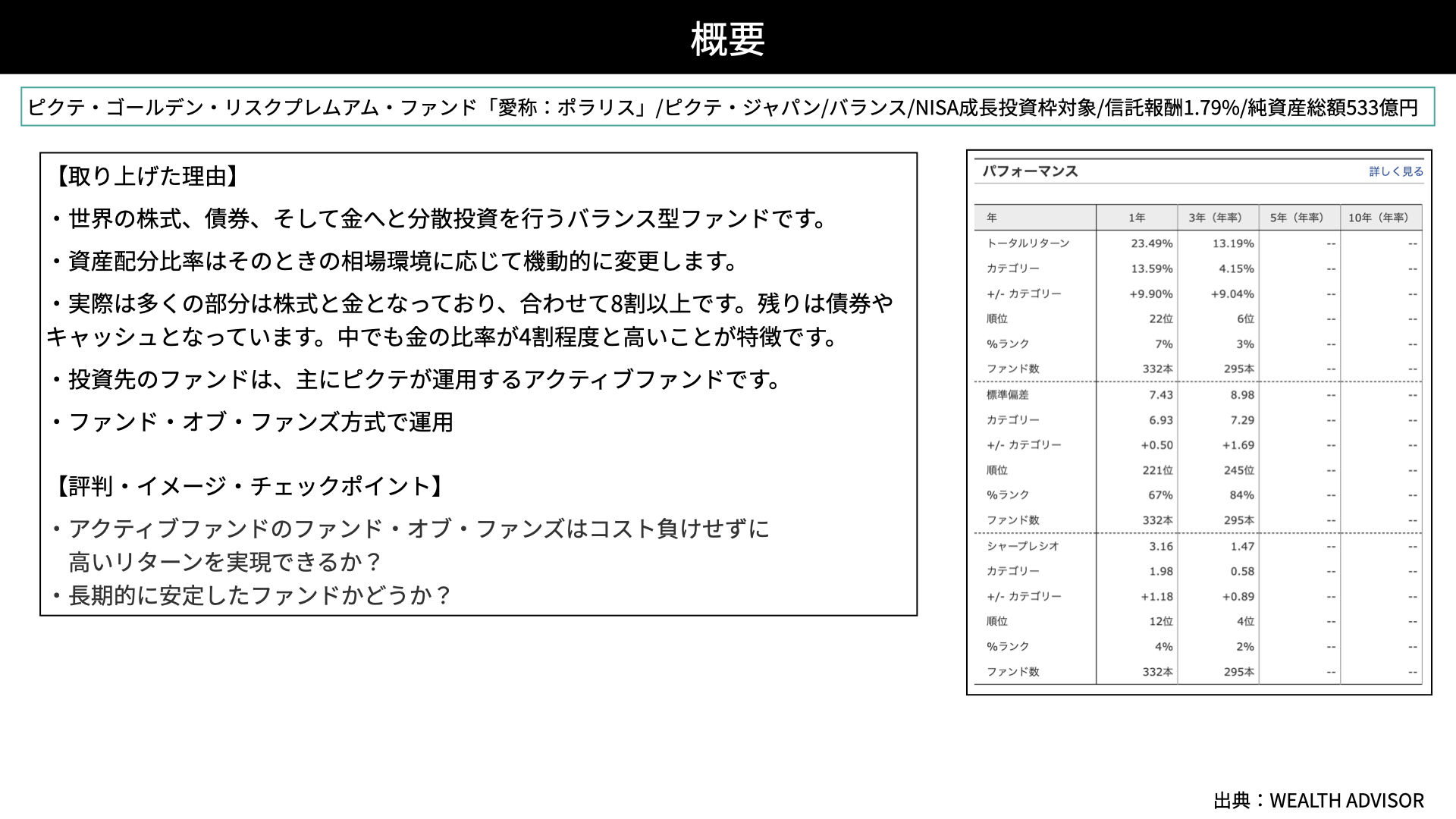Click the 標準偏差 row label
The height and width of the screenshot is (819, 1456).
point(1008,394)
